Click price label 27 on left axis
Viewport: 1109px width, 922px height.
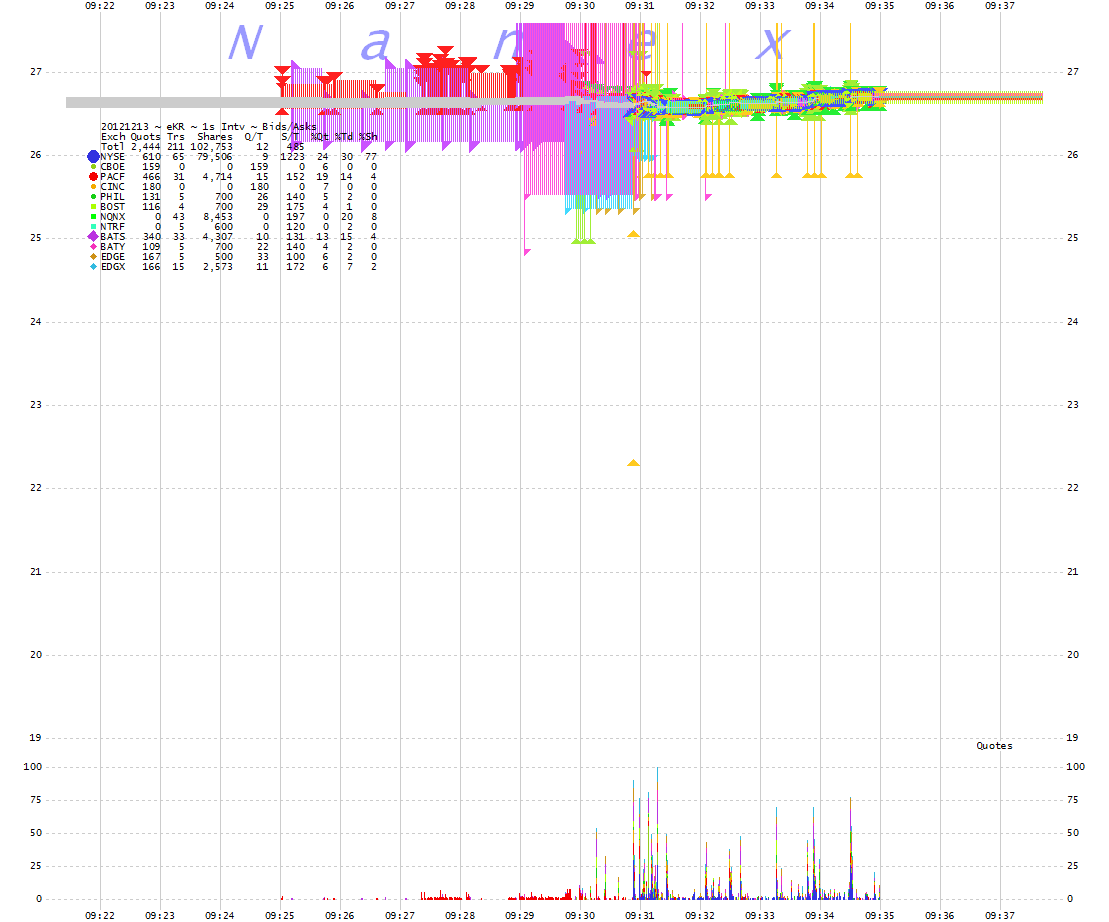point(35,71)
